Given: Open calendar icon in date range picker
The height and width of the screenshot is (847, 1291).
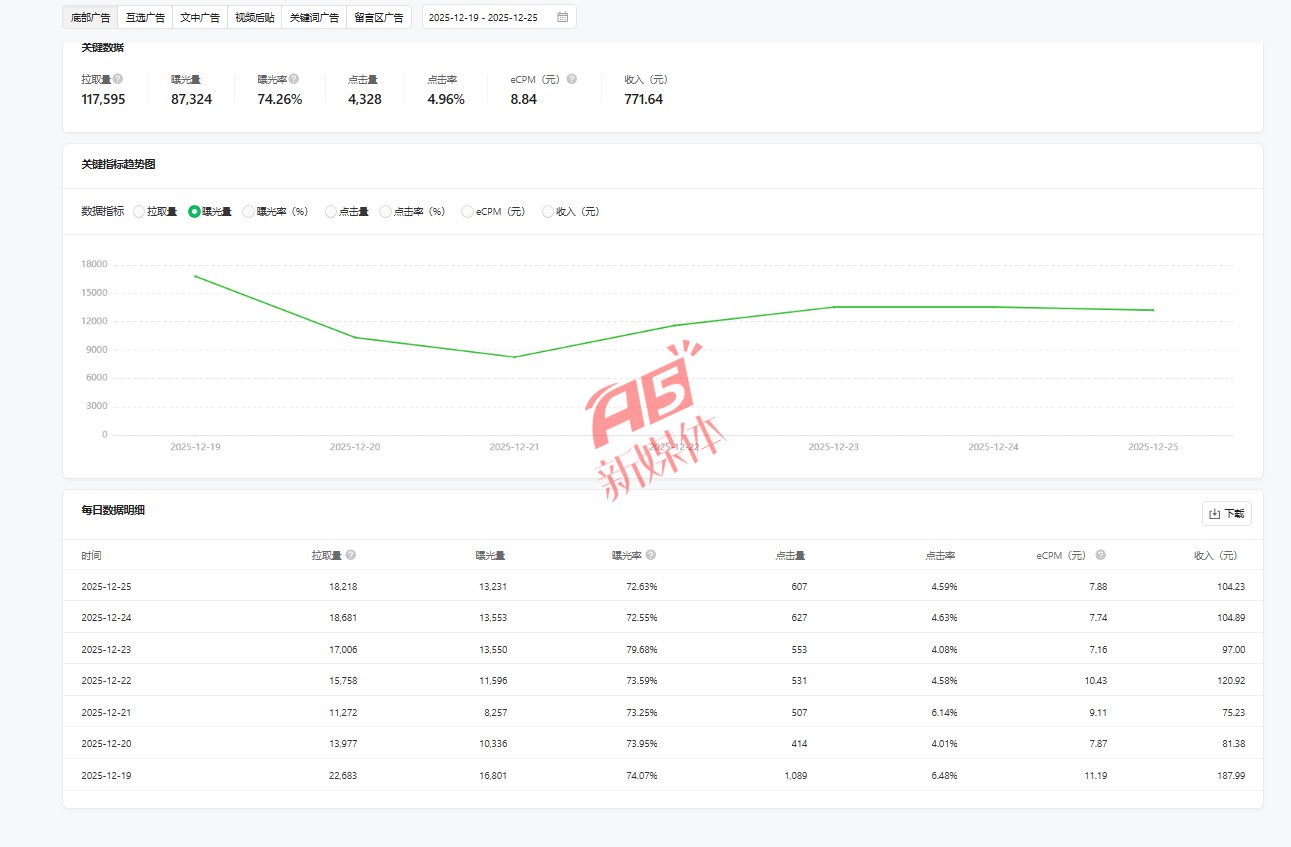Looking at the screenshot, I should click(x=563, y=17).
